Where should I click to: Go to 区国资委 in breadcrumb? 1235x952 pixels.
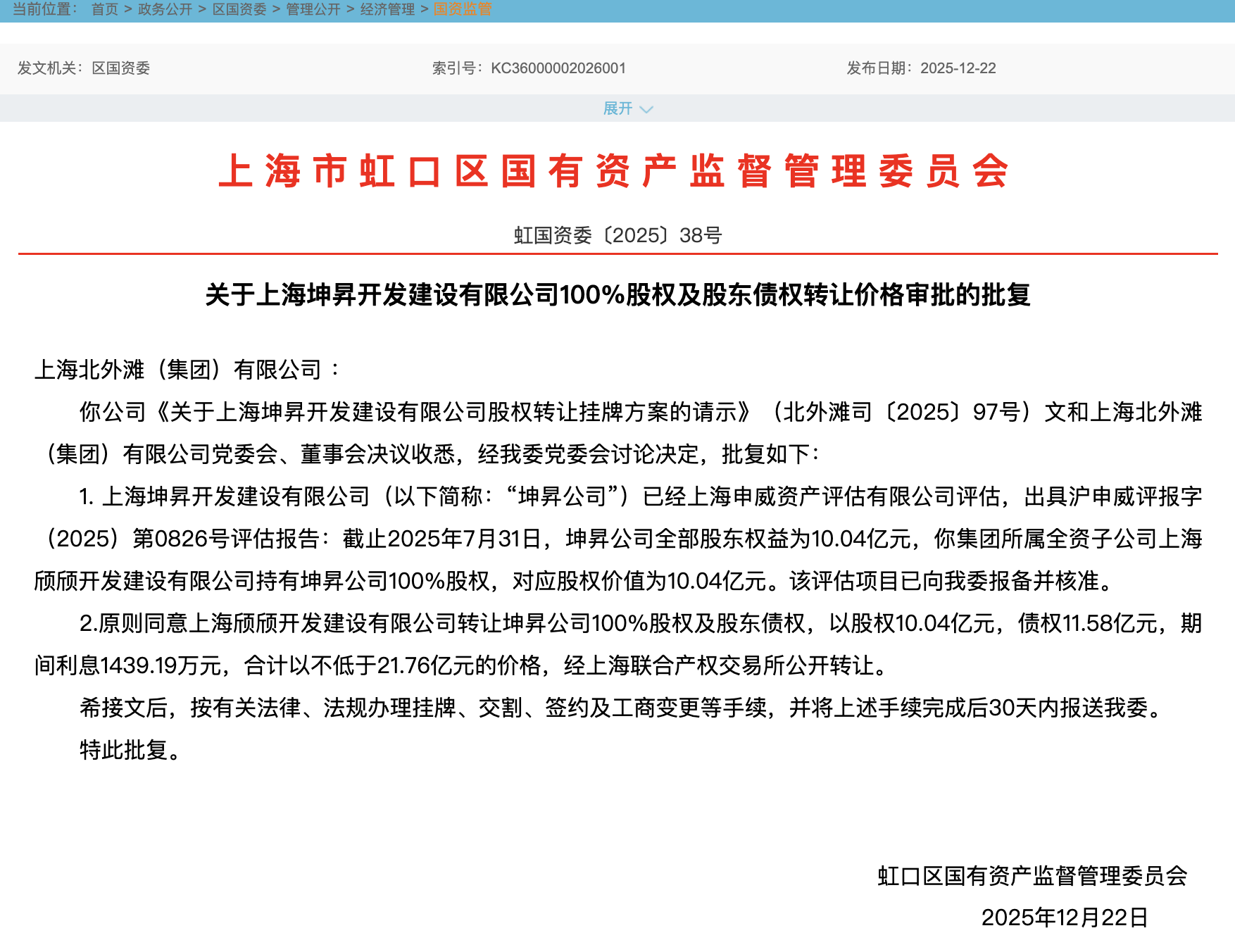click(x=239, y=9)
